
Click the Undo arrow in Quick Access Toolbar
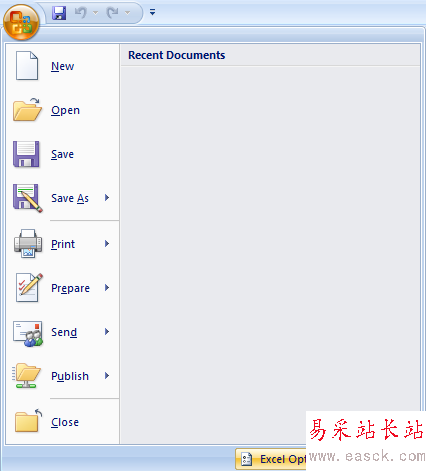(81, 13)
